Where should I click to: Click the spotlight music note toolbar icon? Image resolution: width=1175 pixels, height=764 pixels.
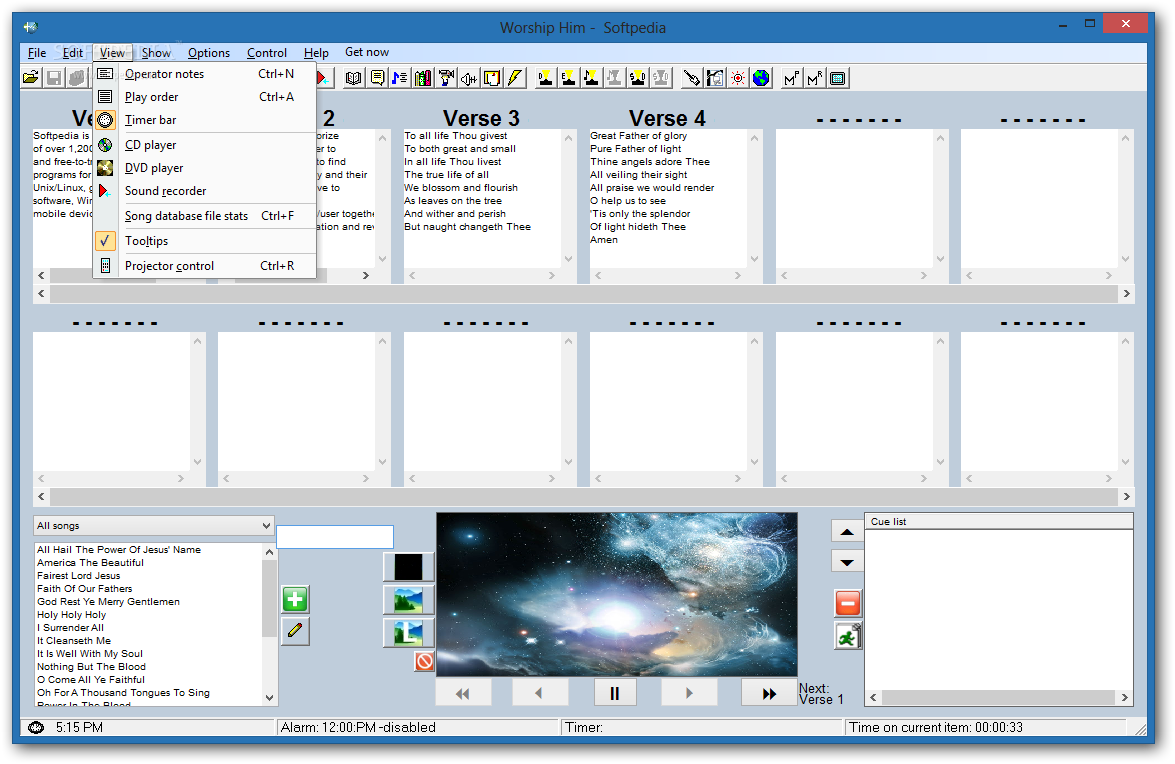592,78
